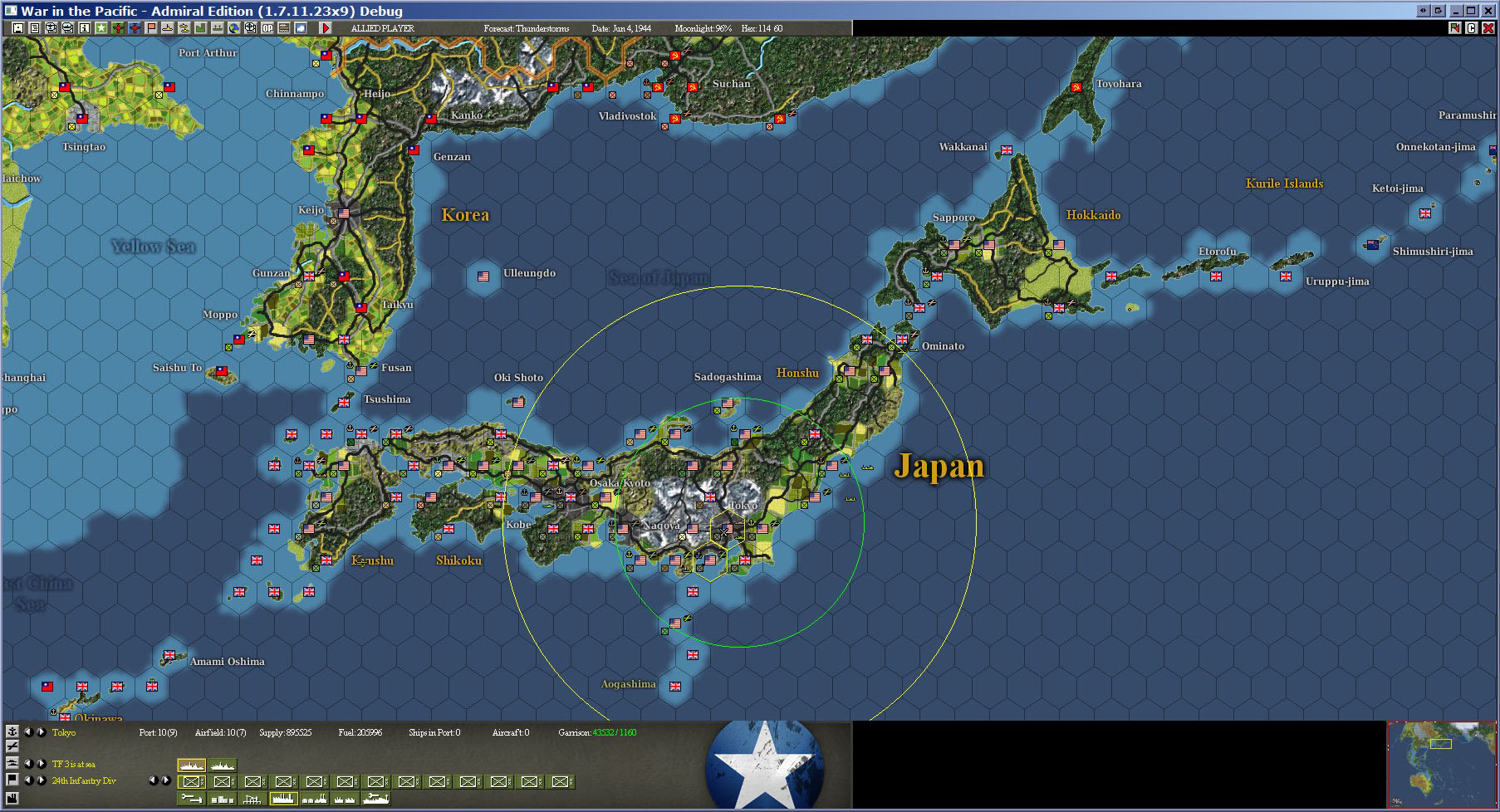The width and height of the screenshot is (1500, 812).
Task: Click the world minimap thumbnail
Action: [1440, 764]
